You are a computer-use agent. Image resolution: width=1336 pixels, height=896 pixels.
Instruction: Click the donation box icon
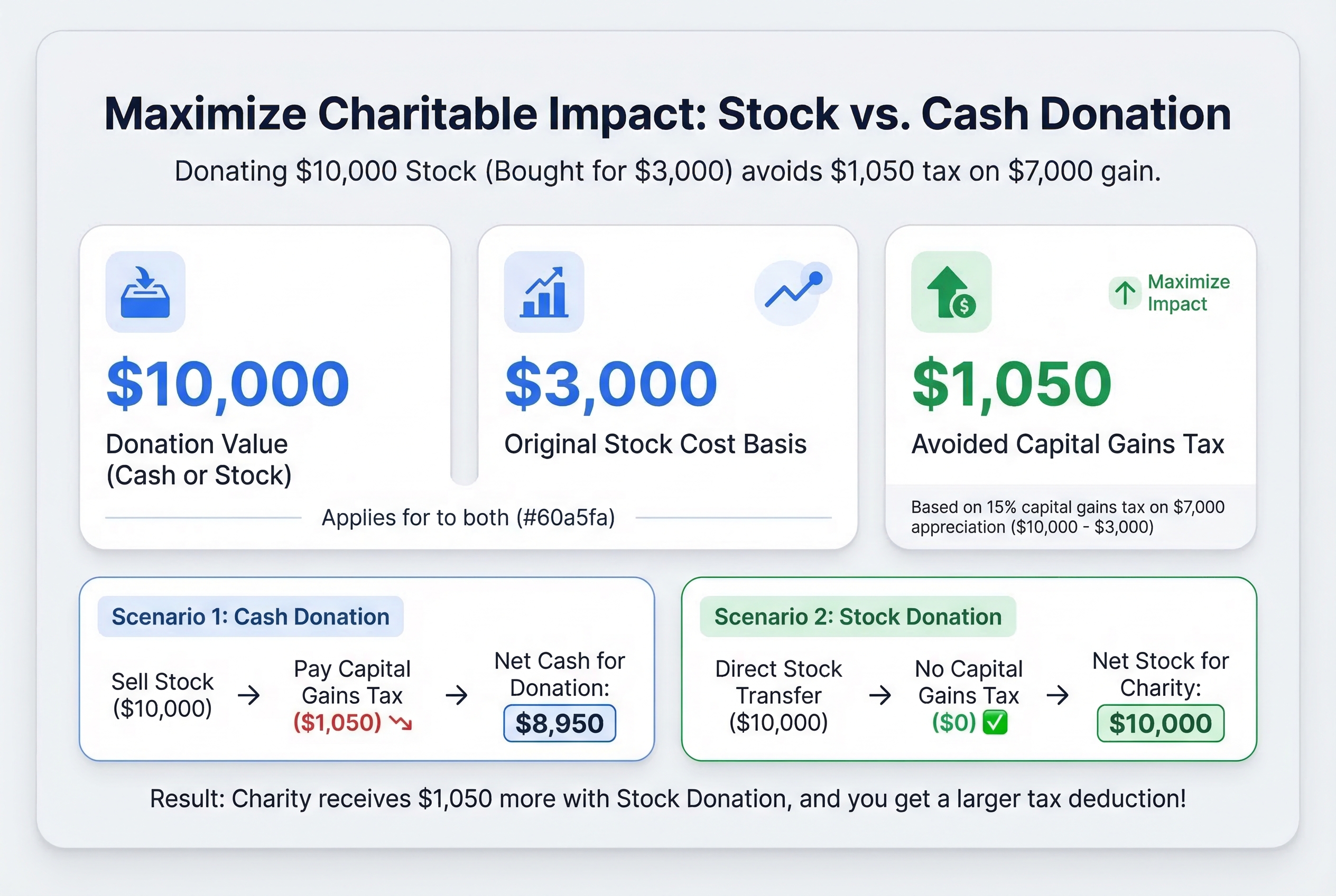[x=145, y=292]
